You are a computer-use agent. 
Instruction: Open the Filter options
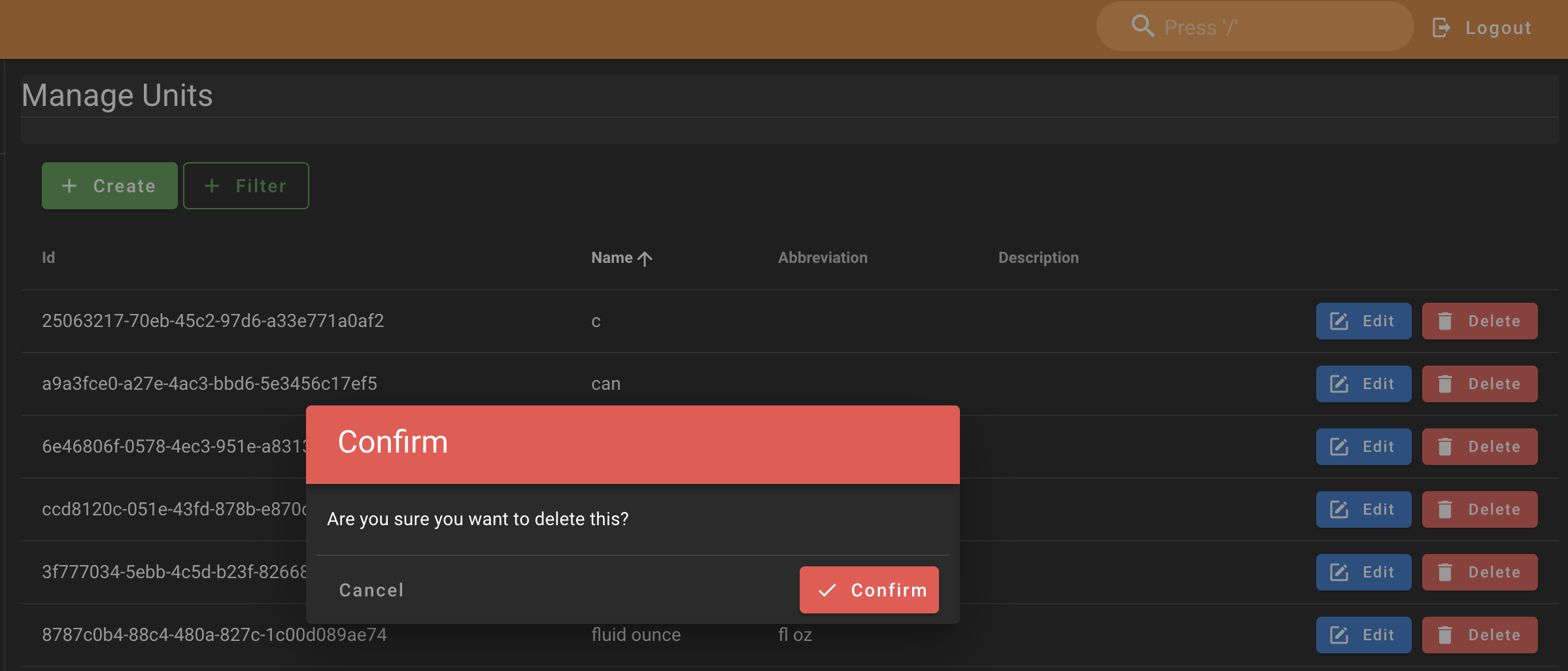point(246,186)
